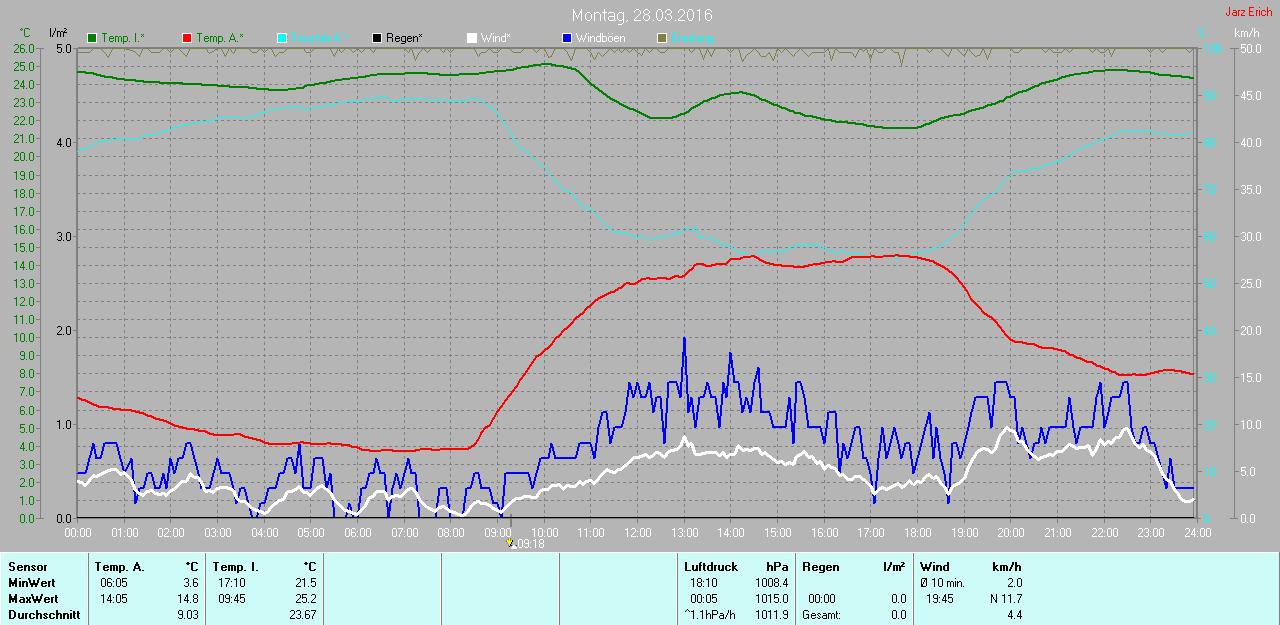Click the "Luftdruck" table header
The width and height of the screenshot is (1280, 625).
[711, 567]
